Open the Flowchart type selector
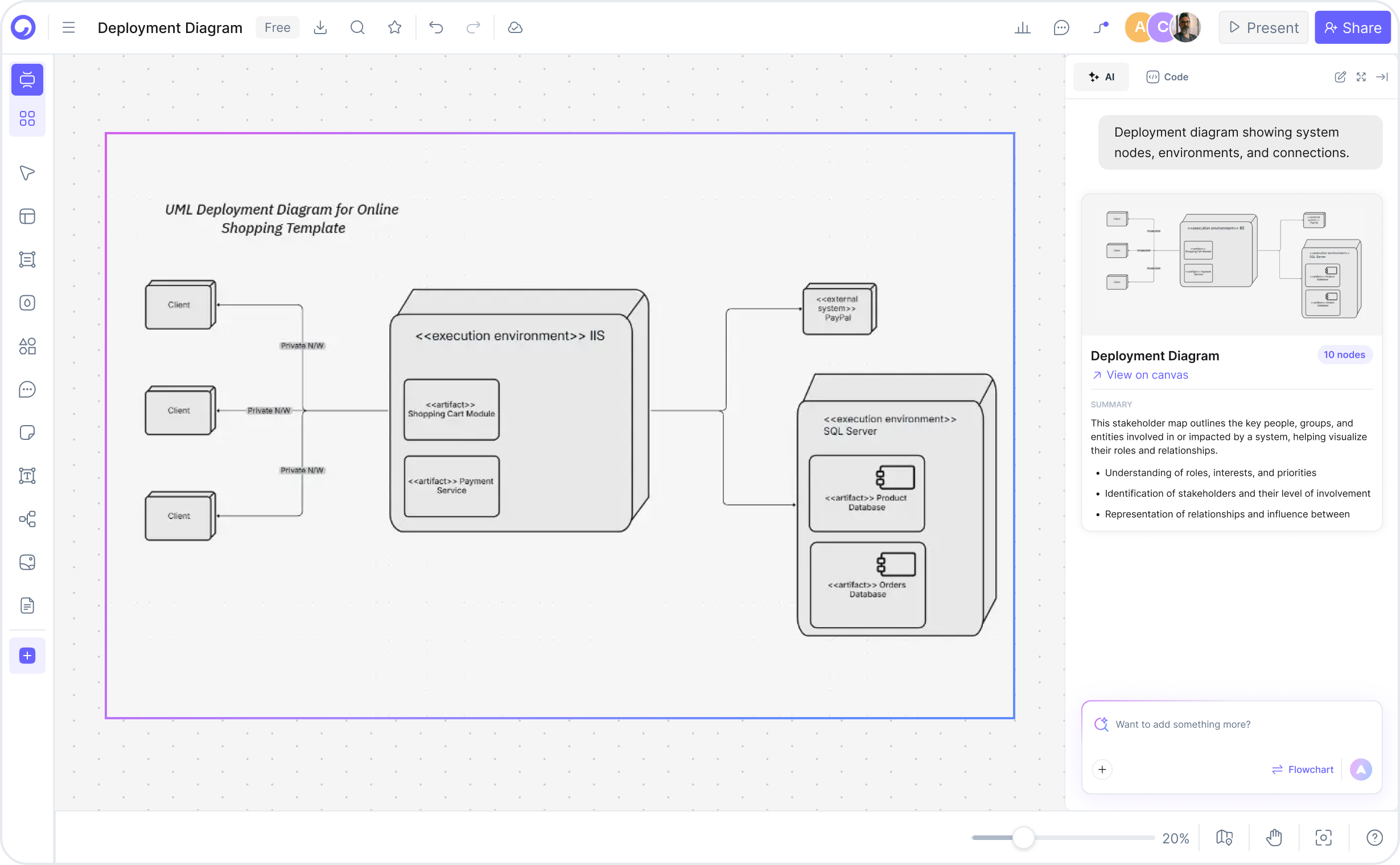 (x=1303, y=770)
